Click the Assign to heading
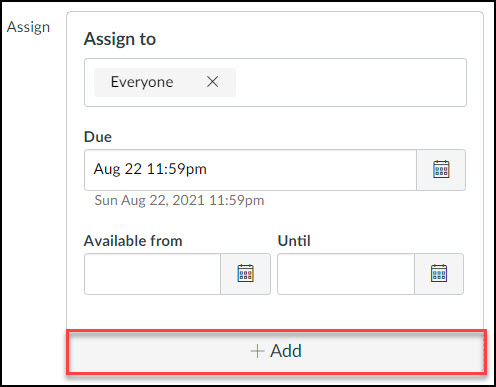 pos(120,39)
